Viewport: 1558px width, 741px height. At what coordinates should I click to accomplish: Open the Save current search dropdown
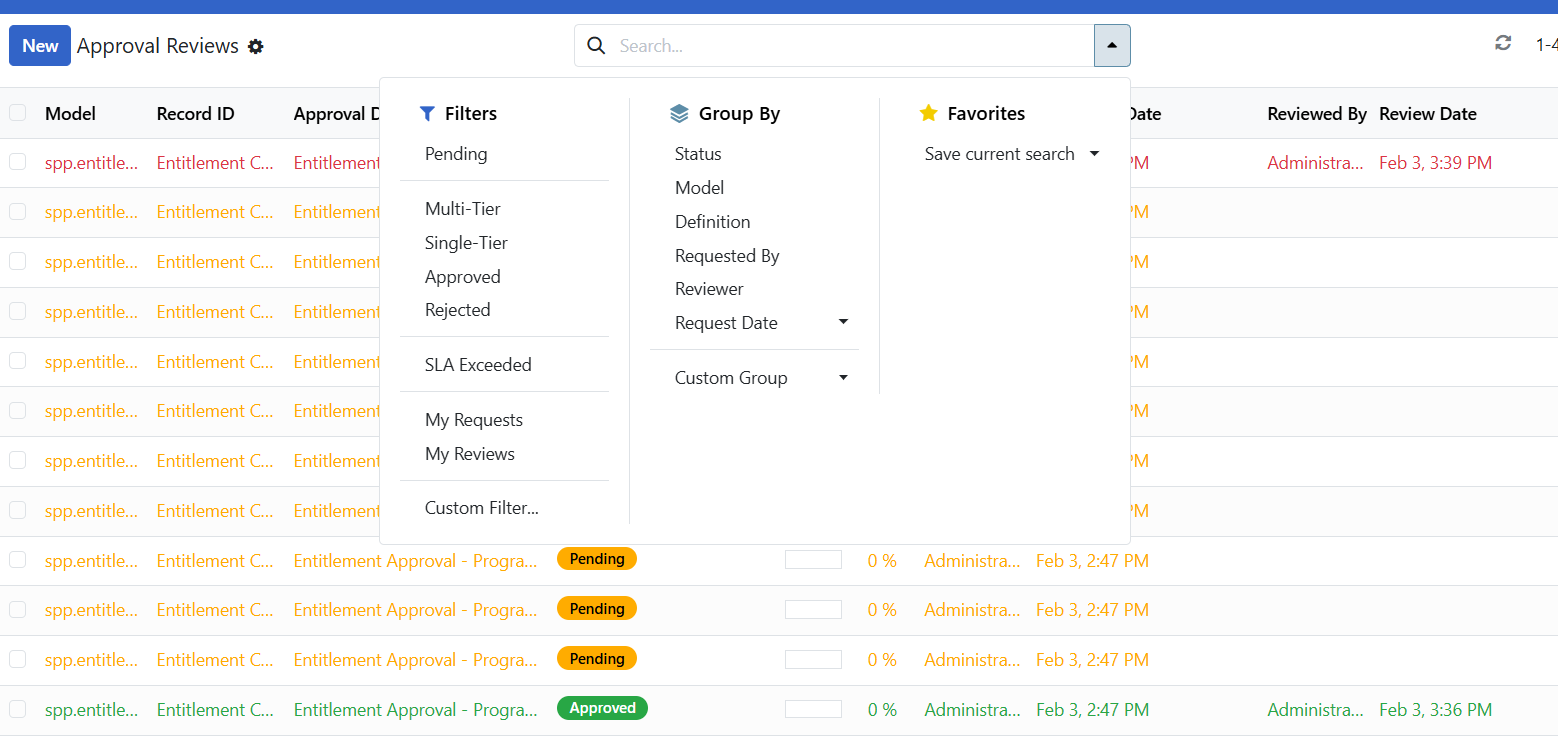[x=1094, y=153]
